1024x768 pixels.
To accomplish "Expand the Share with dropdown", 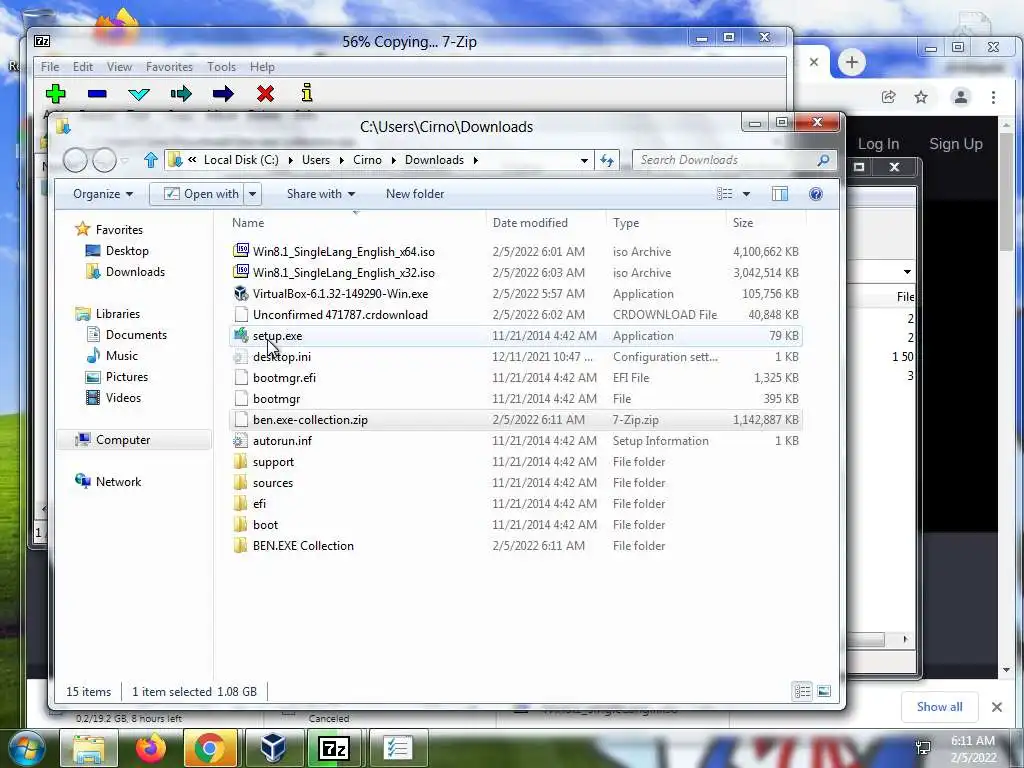I will (321, 194).
